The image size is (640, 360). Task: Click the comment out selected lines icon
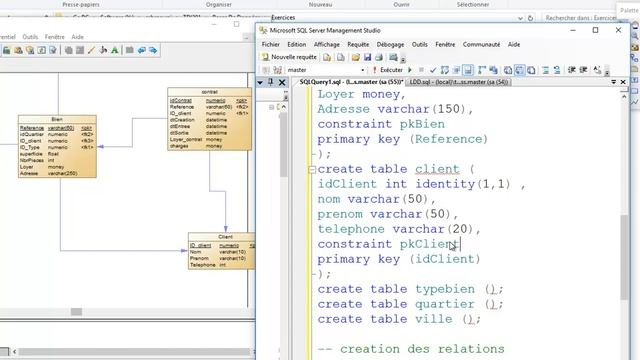(x=545, y=70)
